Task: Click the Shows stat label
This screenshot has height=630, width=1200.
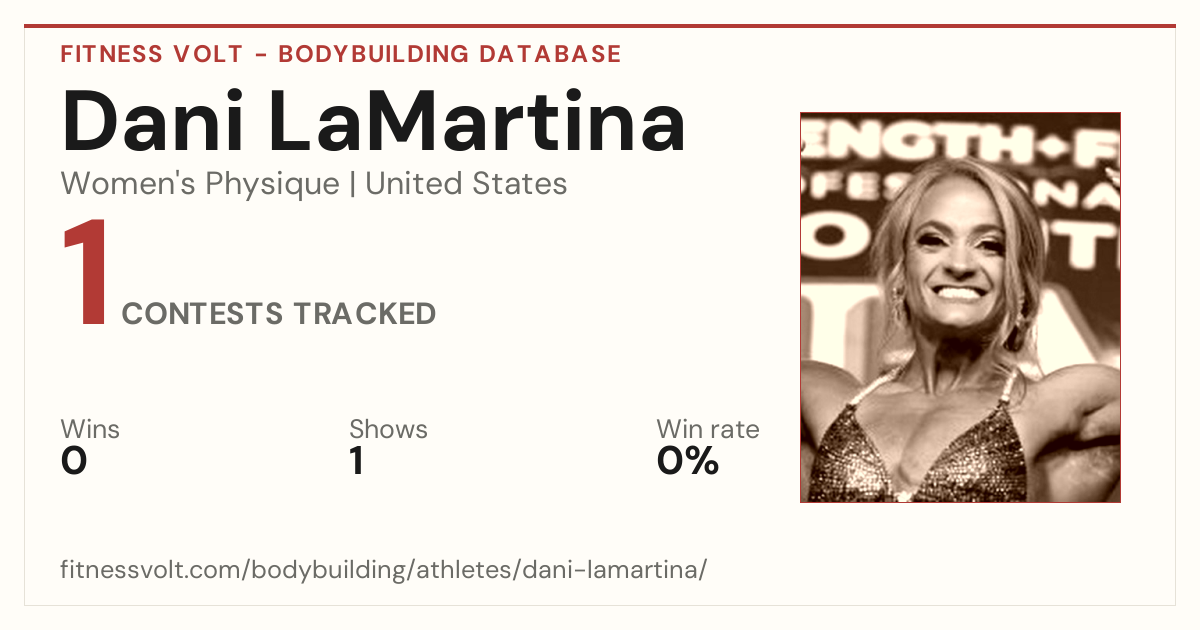Action: pyautogui.click(x=388, y=429)
